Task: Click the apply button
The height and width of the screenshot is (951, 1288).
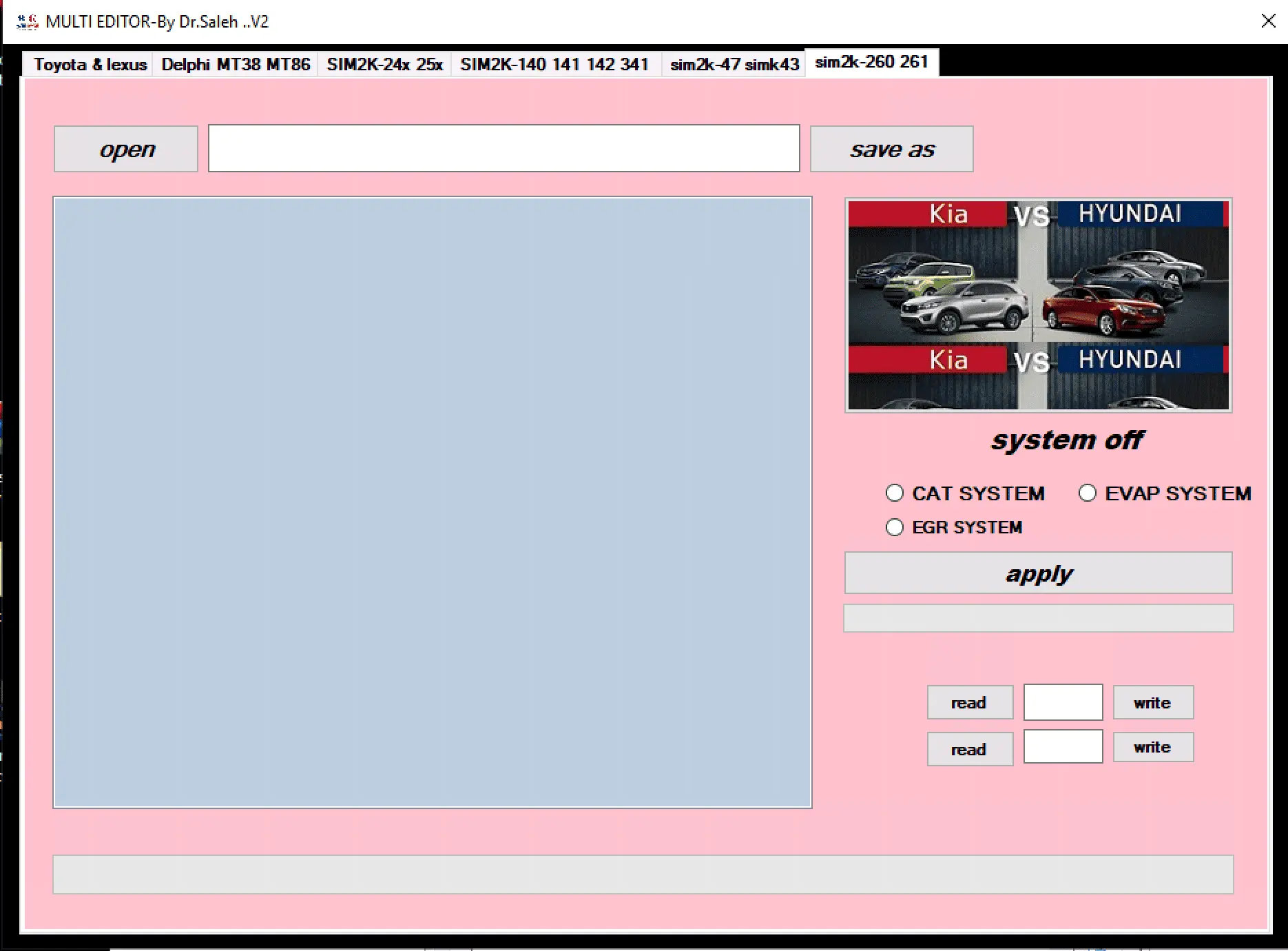Action: point(1039,573)
